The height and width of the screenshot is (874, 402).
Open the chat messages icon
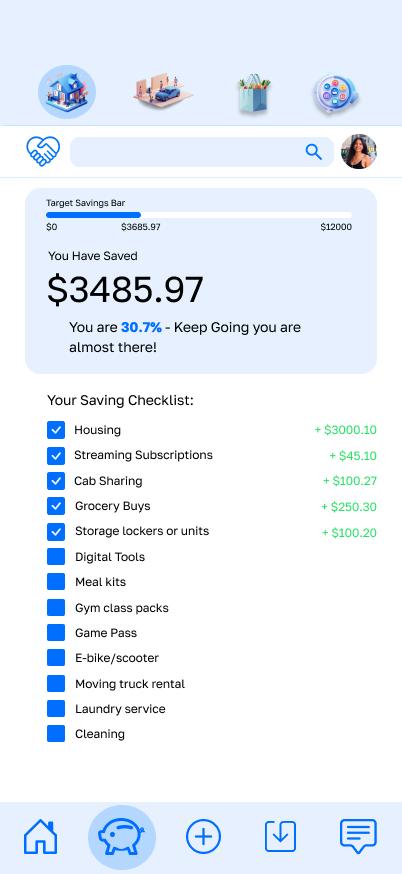359,836
